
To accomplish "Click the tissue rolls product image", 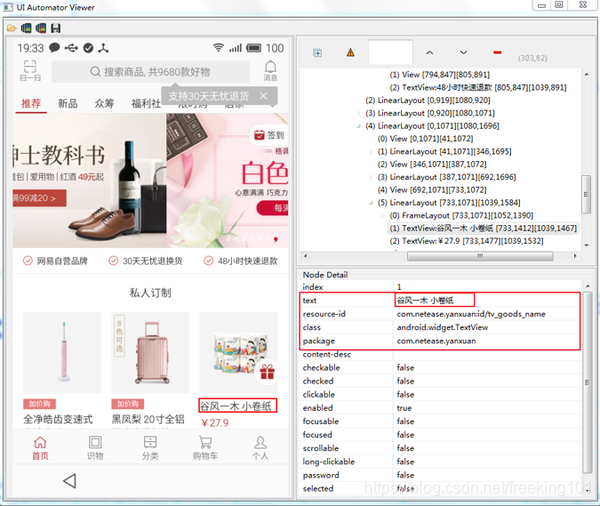I will pos(238,352).
